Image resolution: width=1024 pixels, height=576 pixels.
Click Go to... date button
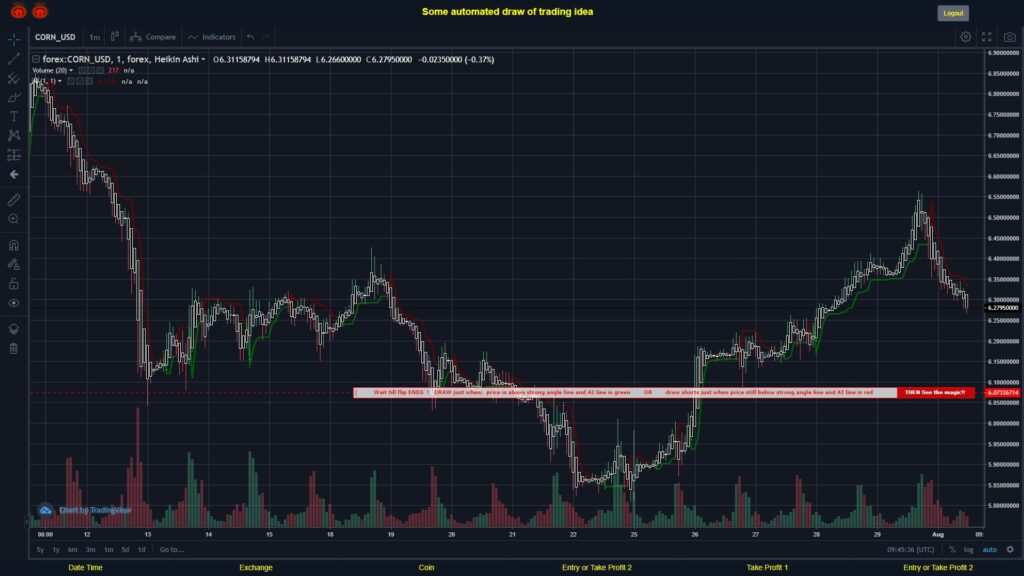point(172,550)
